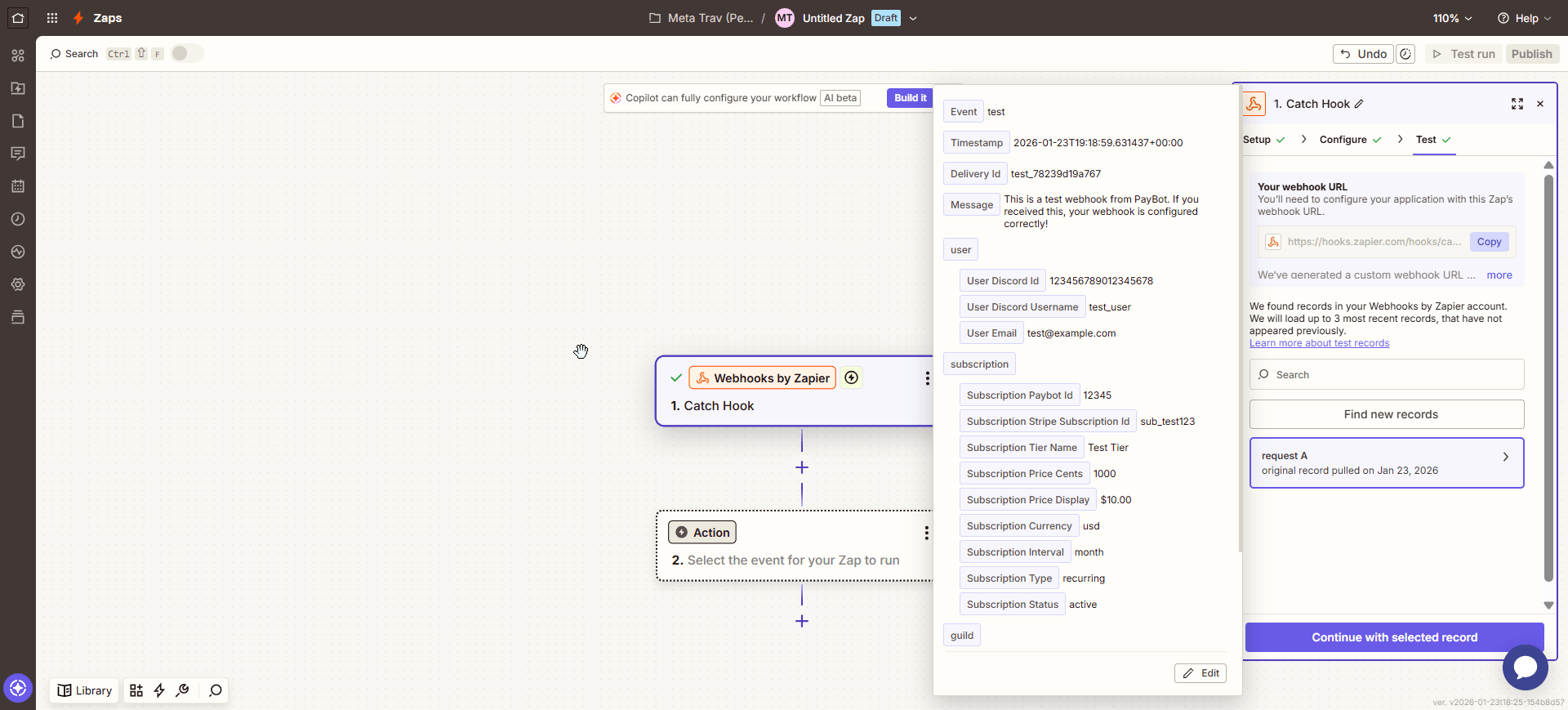The image size is (1568, 710).
Task: Add a step between Catch Hook and Action
Action: point(802,467)
